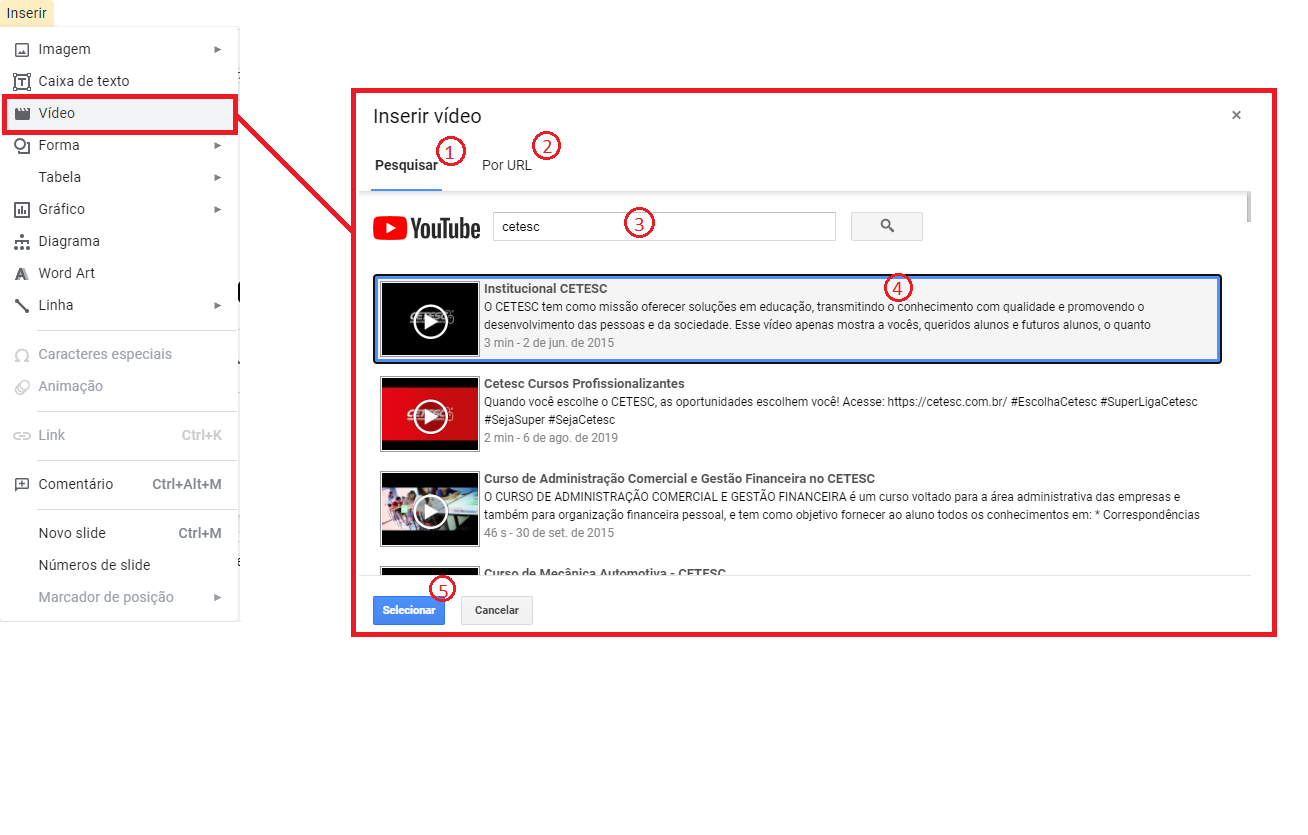Click '46 s - 30 de set. de 2015'
Image resolution: width=1308 pixels, height=835 pixels.
549,533
